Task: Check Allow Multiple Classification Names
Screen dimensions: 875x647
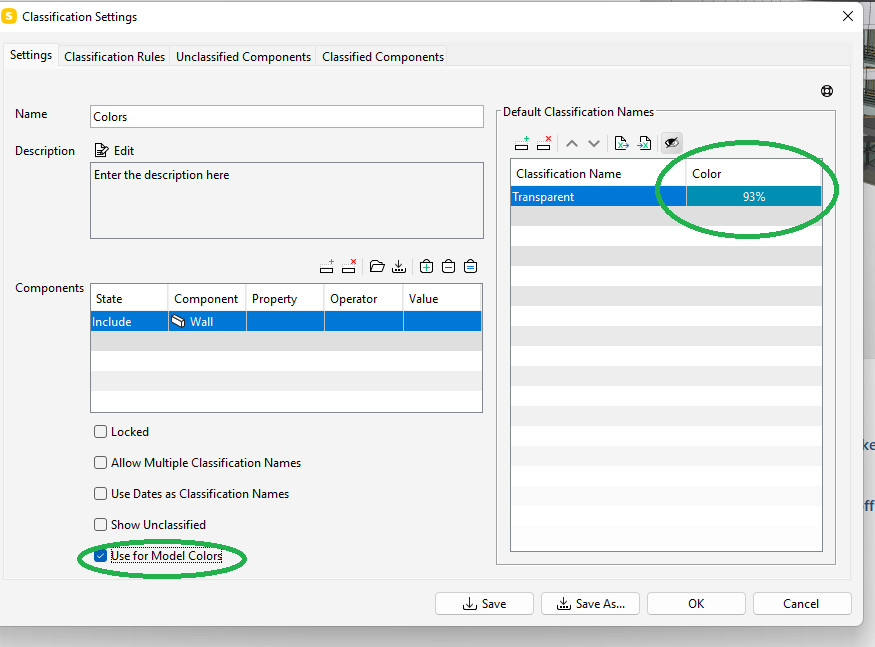Action: [x=100, y=463]
